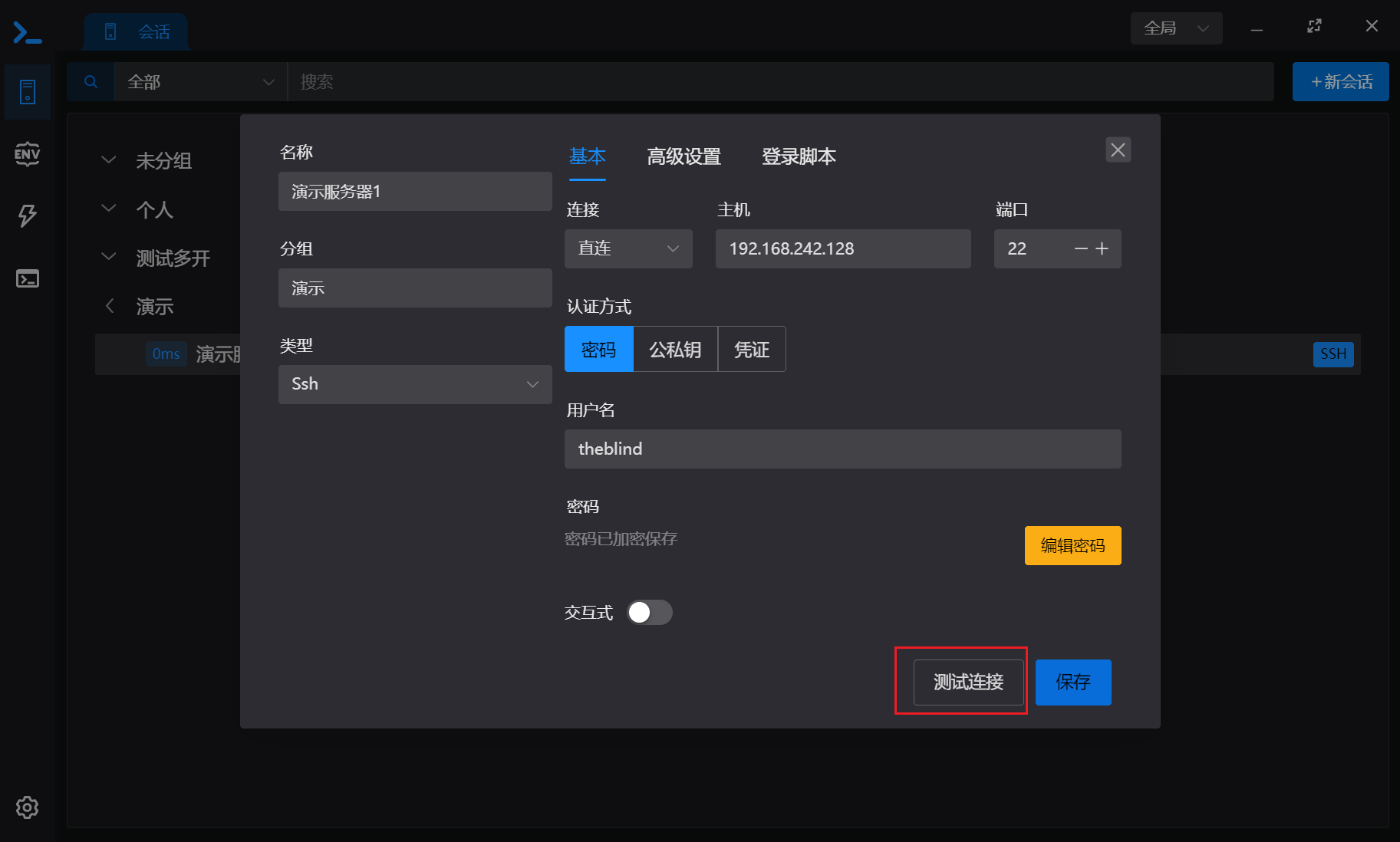Decrease port number with minus icon
Image resolution: width=1400 pixels, height=842 pixels.
pyautogui.click(x=1081, y=248)
